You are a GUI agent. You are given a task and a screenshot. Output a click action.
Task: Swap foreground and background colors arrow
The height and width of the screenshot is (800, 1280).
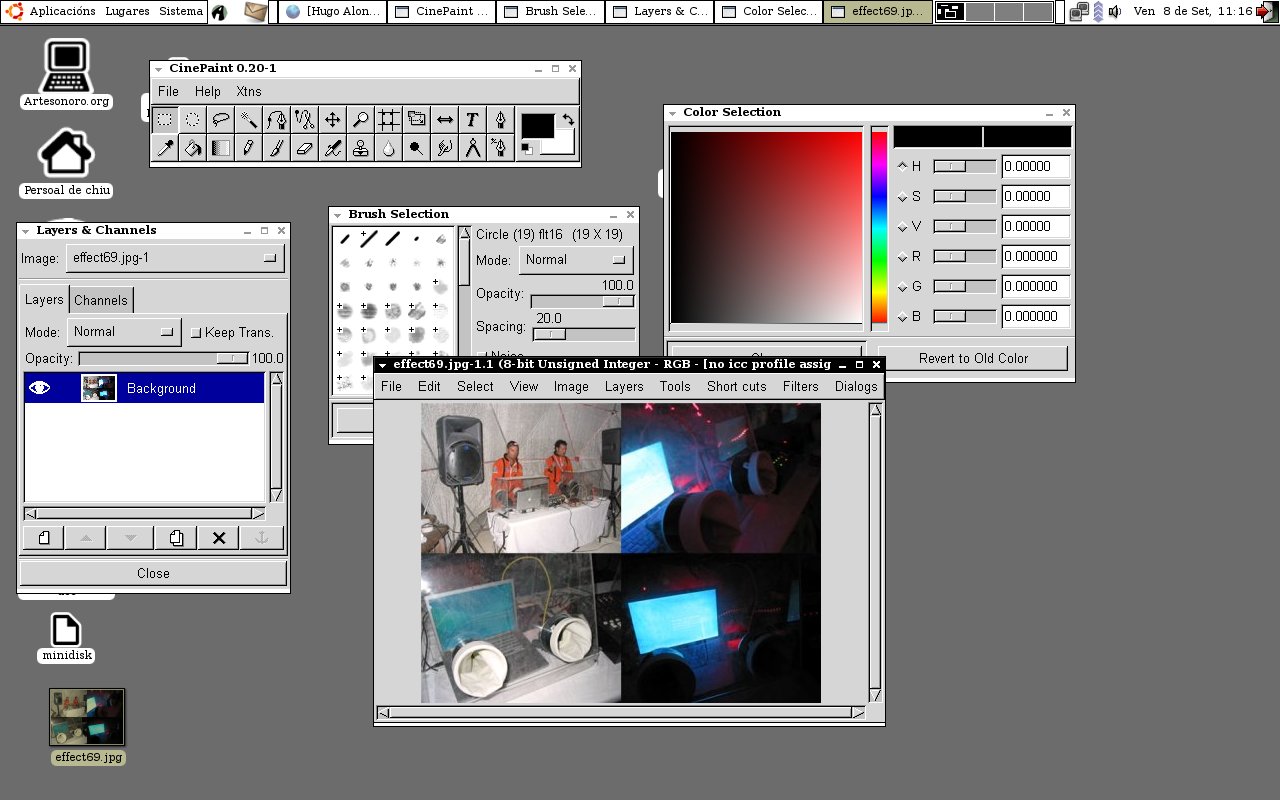click(x=568, y=120)
